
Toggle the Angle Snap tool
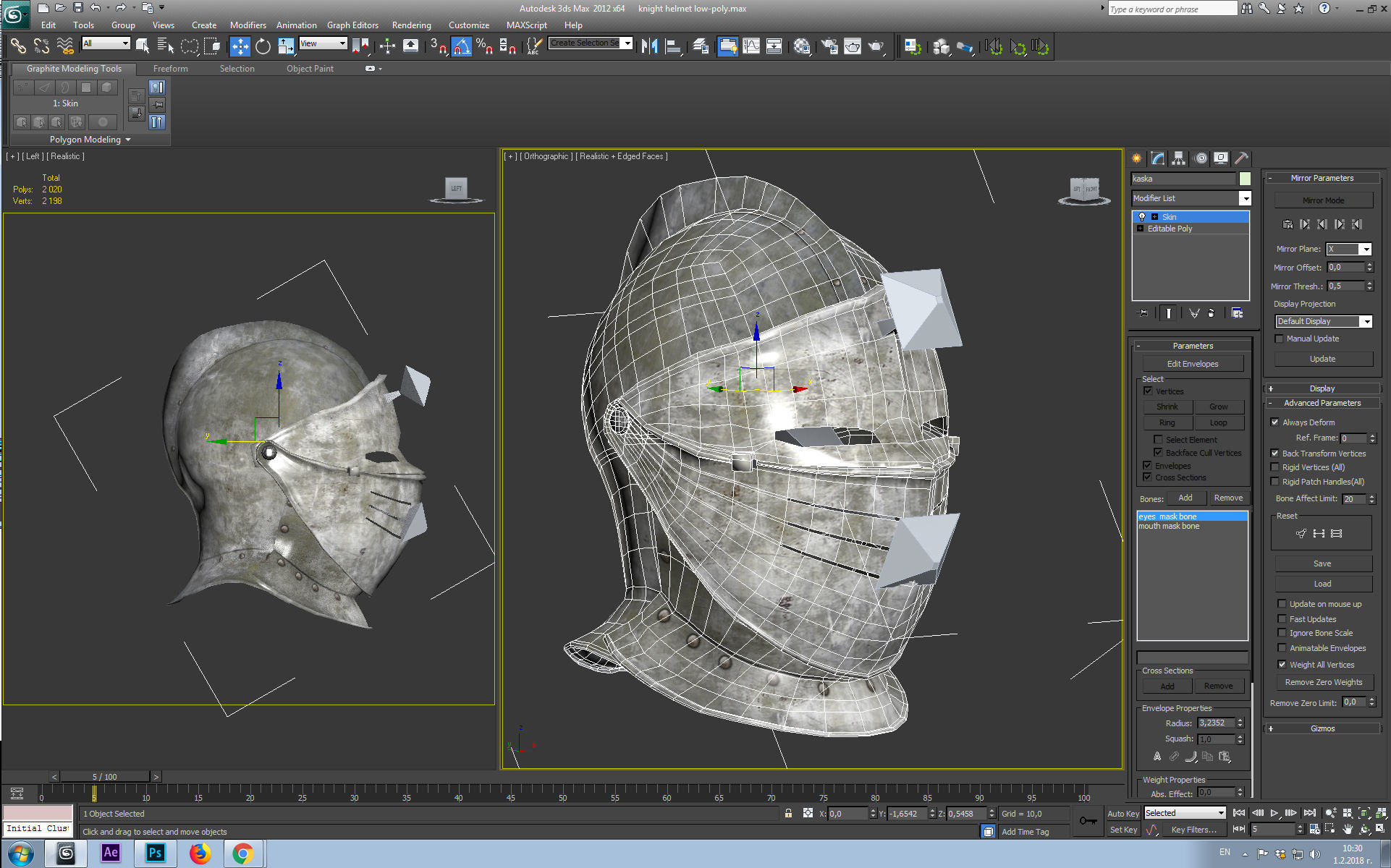pos(461,46)
